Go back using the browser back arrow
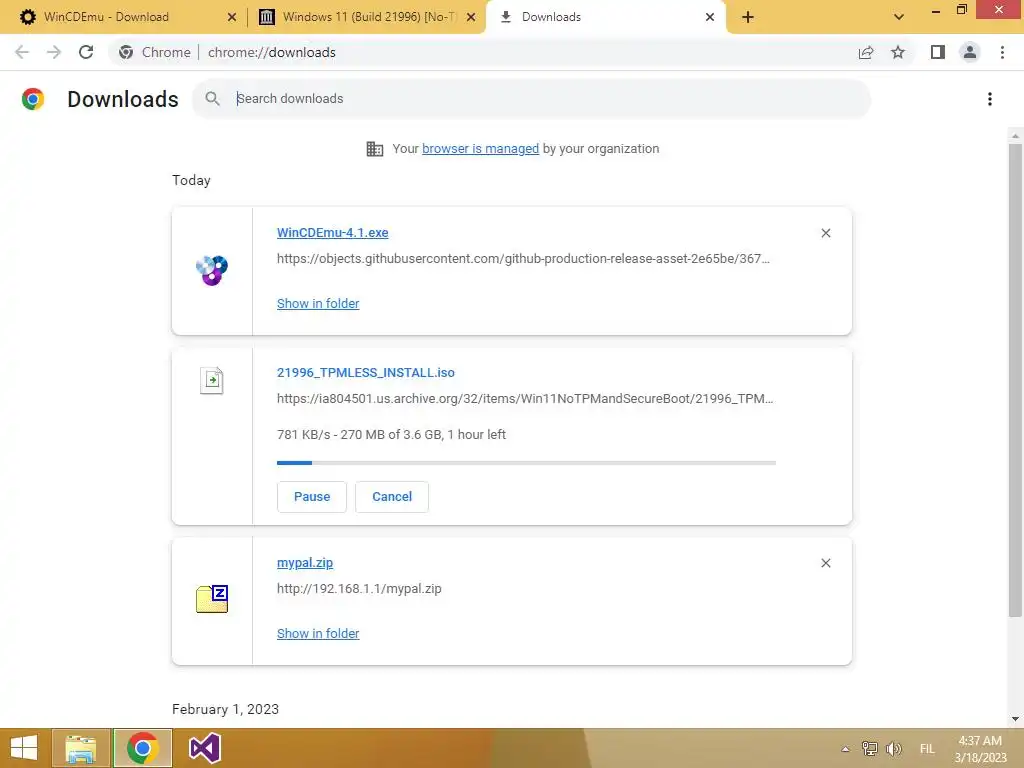 [x=22, y=52]
